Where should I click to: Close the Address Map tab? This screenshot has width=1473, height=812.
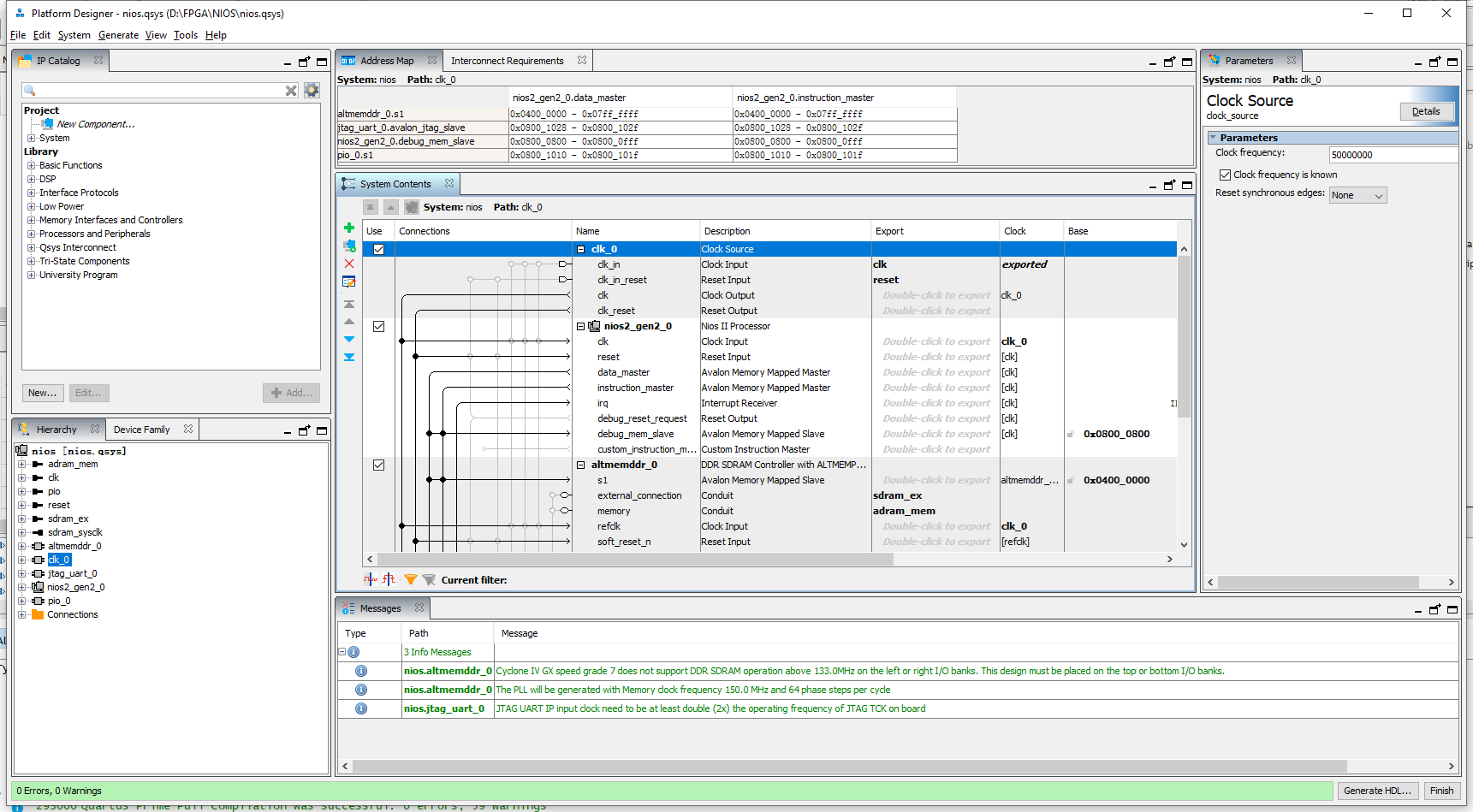[432, 61]
